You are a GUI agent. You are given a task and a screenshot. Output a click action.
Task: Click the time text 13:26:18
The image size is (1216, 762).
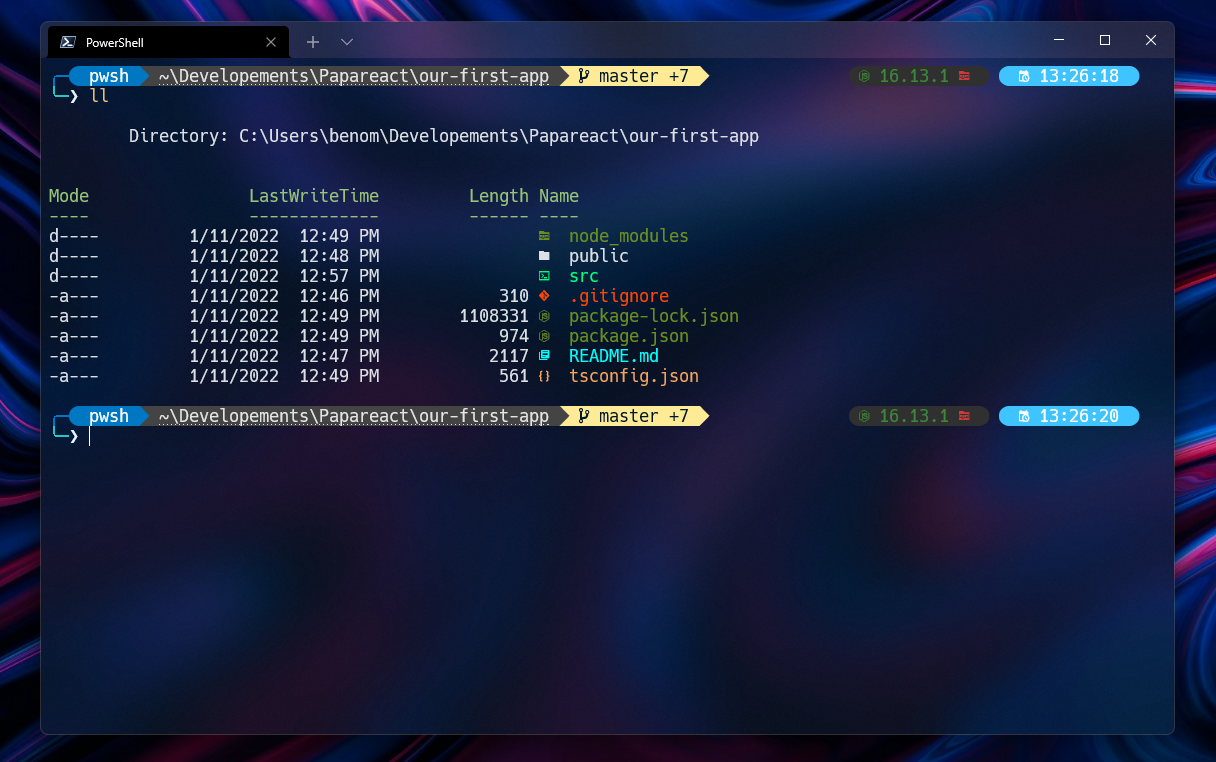coord(1079,76)
